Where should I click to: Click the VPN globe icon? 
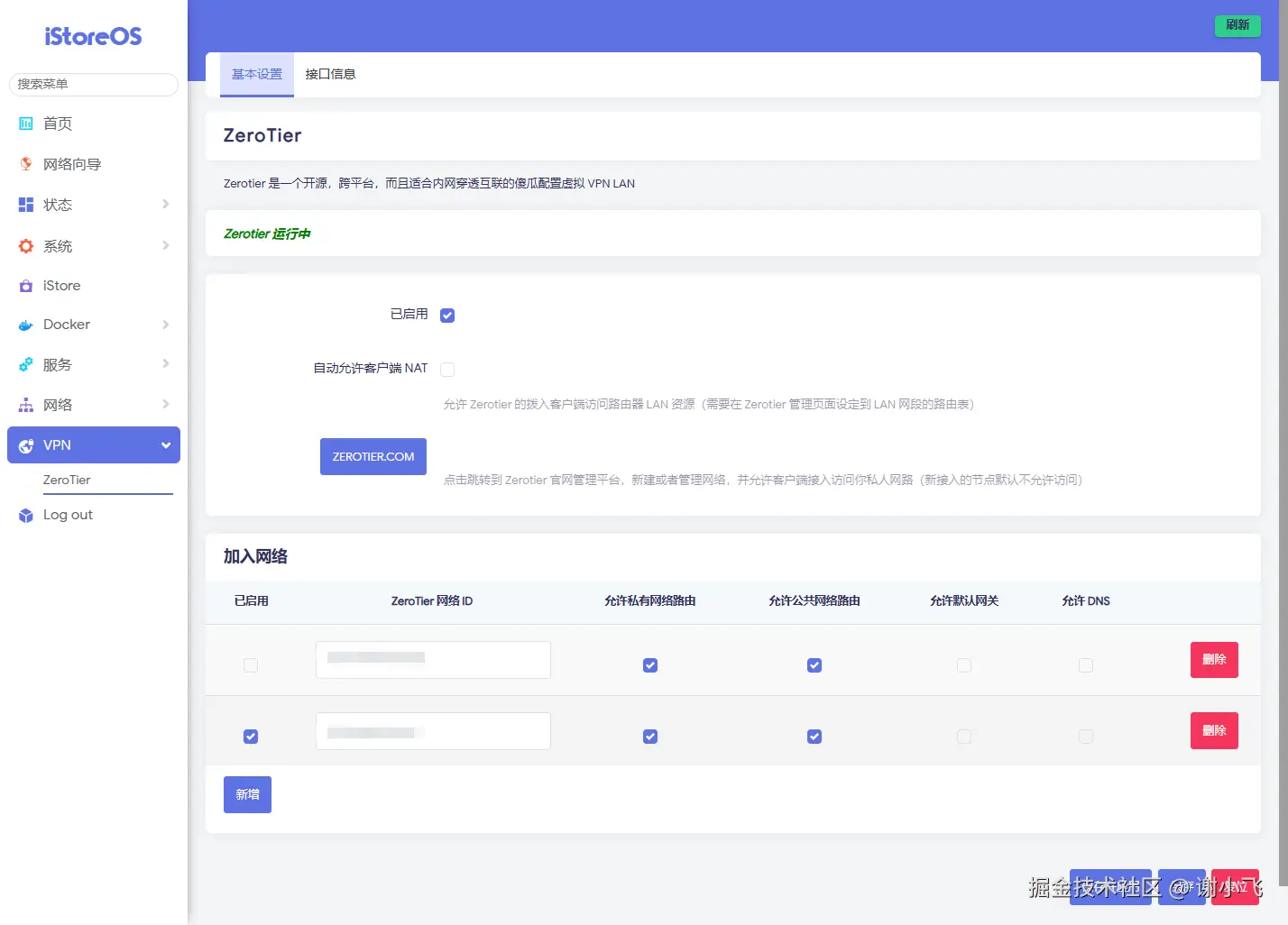pos(26,445)
